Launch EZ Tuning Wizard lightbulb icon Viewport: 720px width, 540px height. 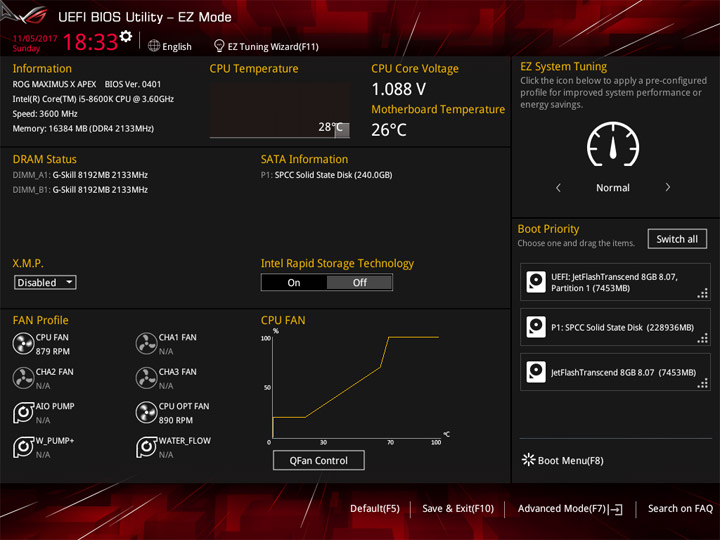pos(219,46)
